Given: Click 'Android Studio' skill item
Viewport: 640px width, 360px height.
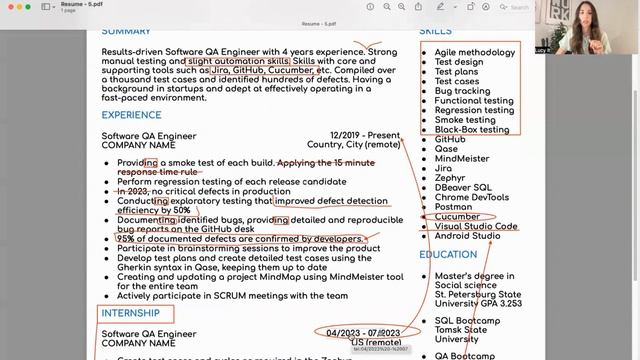Looking at the screenshot, I should [467, 236].
